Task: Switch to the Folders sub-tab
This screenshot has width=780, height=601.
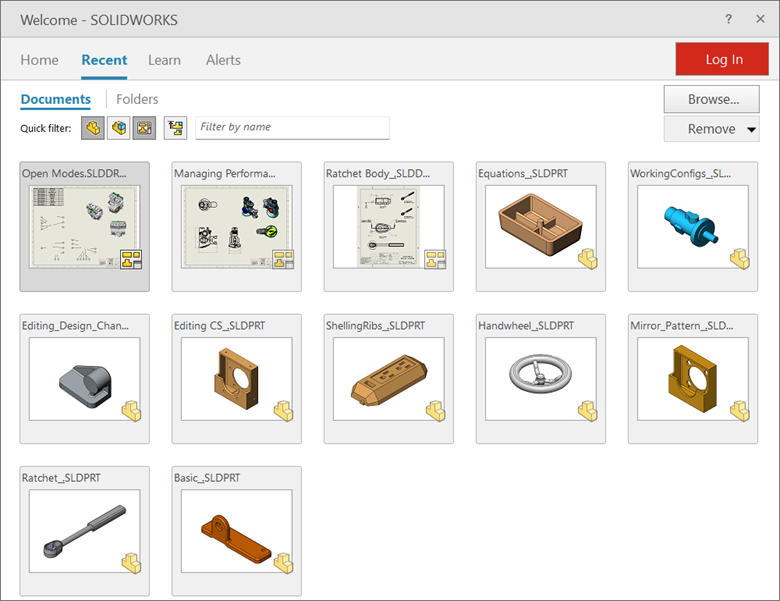Action: pos(137,99)
